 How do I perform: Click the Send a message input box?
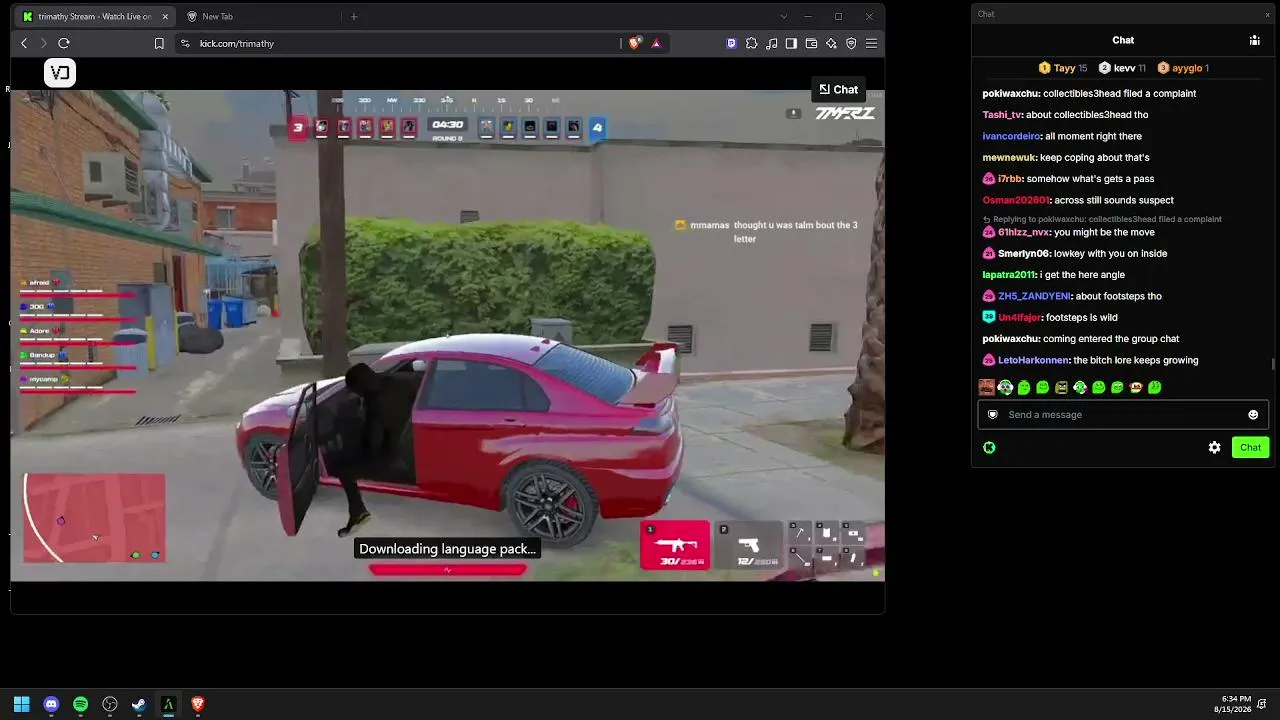[1122, 415]
